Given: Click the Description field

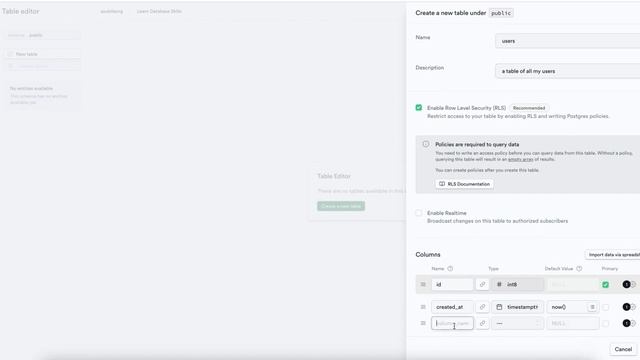Looking at the screenshot, I should click(567, 71).
